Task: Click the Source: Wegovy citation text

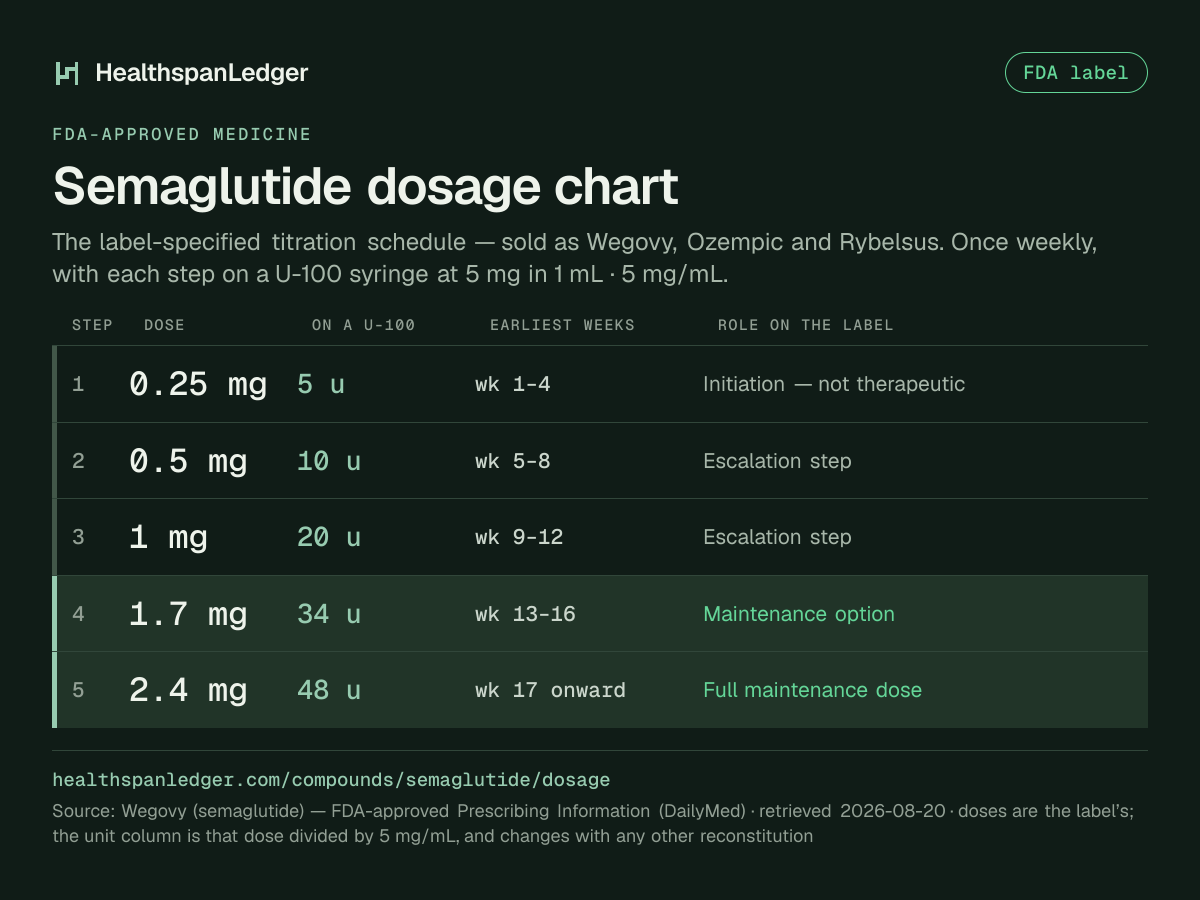Action: click(x=593, y=823)
